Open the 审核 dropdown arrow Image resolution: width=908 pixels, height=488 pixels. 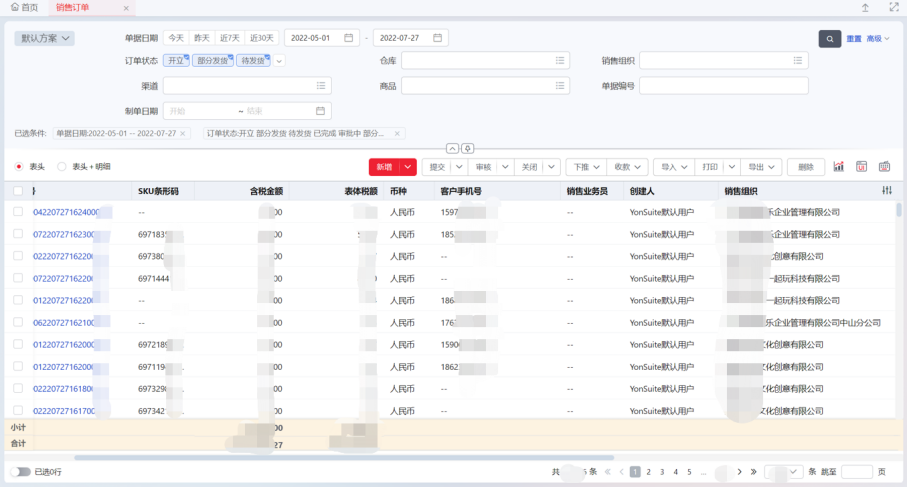[505, 167]
